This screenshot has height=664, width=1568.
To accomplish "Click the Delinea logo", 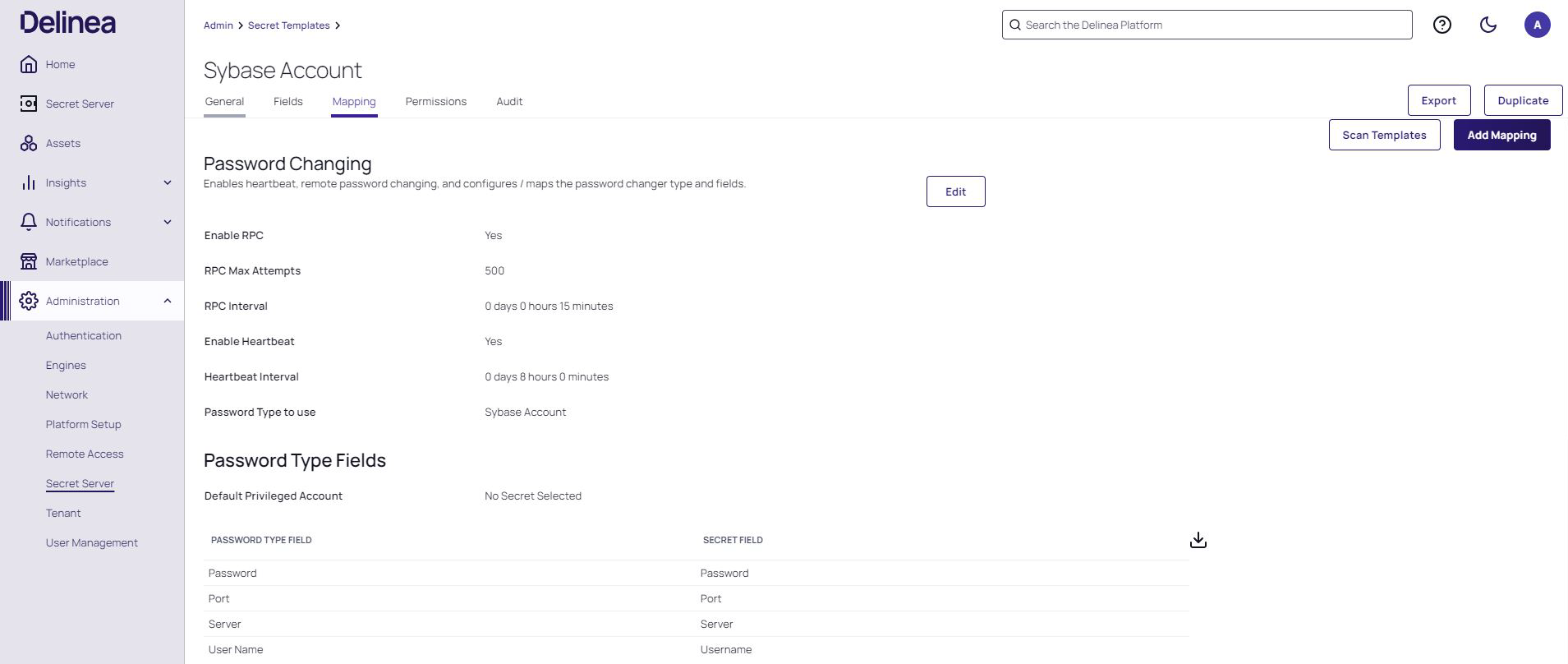I will point(68,23).
